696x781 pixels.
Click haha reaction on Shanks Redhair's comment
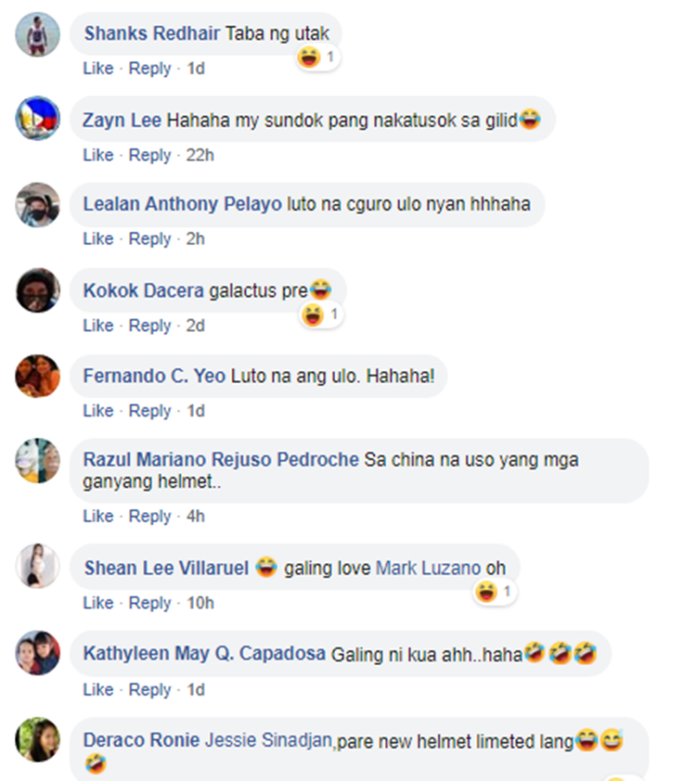(317, 57)
